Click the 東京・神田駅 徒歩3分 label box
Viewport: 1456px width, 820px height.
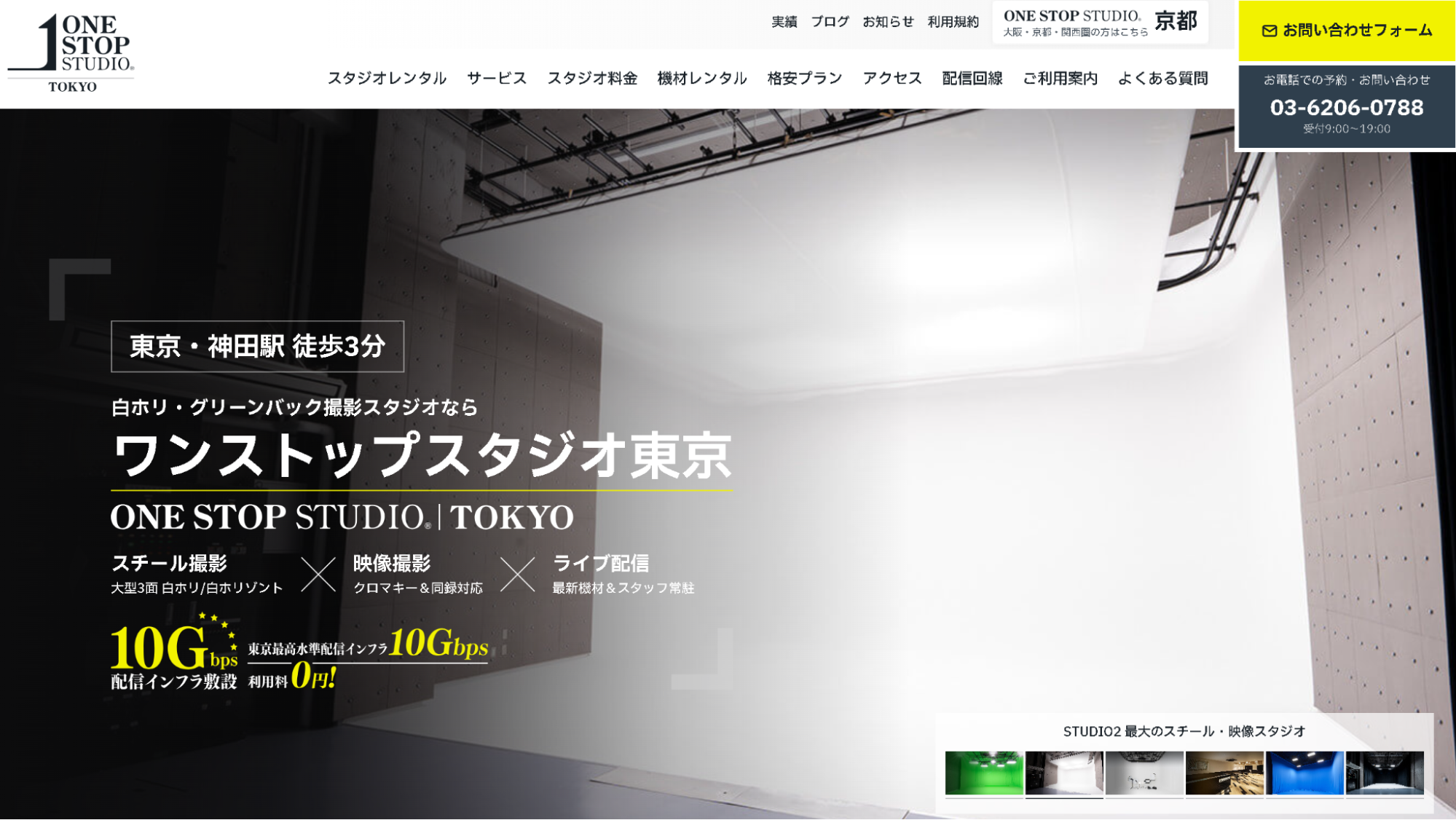click(x=257, y=347)
